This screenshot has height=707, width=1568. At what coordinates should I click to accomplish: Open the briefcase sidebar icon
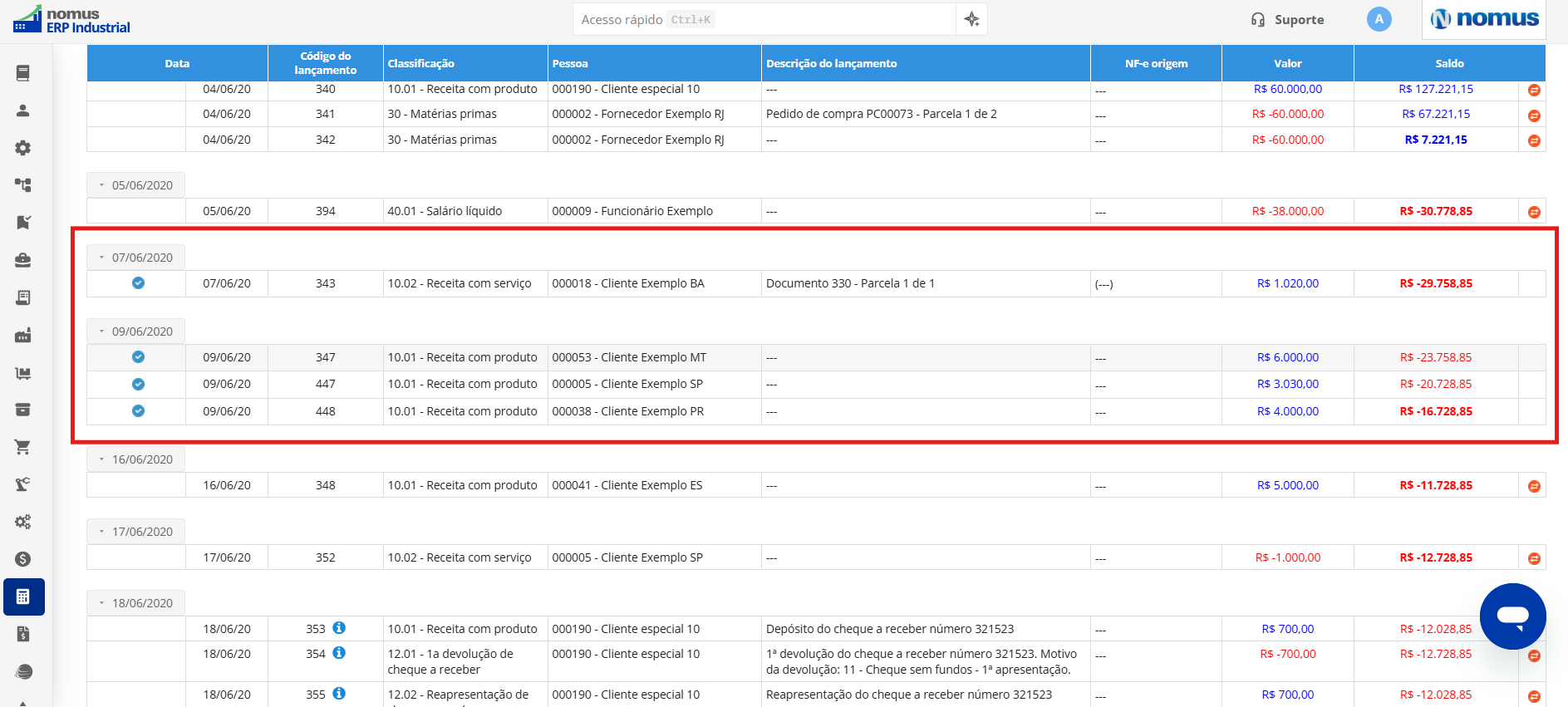pos(23,260)
